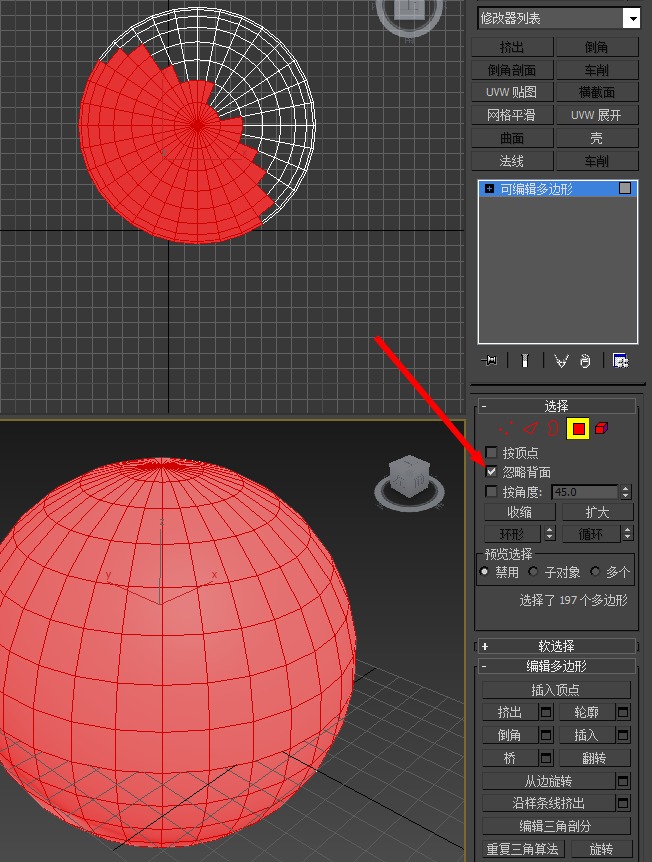Open settings box next to 倒角 in 编辑多边形
The image size is (652, 862).
546,735
